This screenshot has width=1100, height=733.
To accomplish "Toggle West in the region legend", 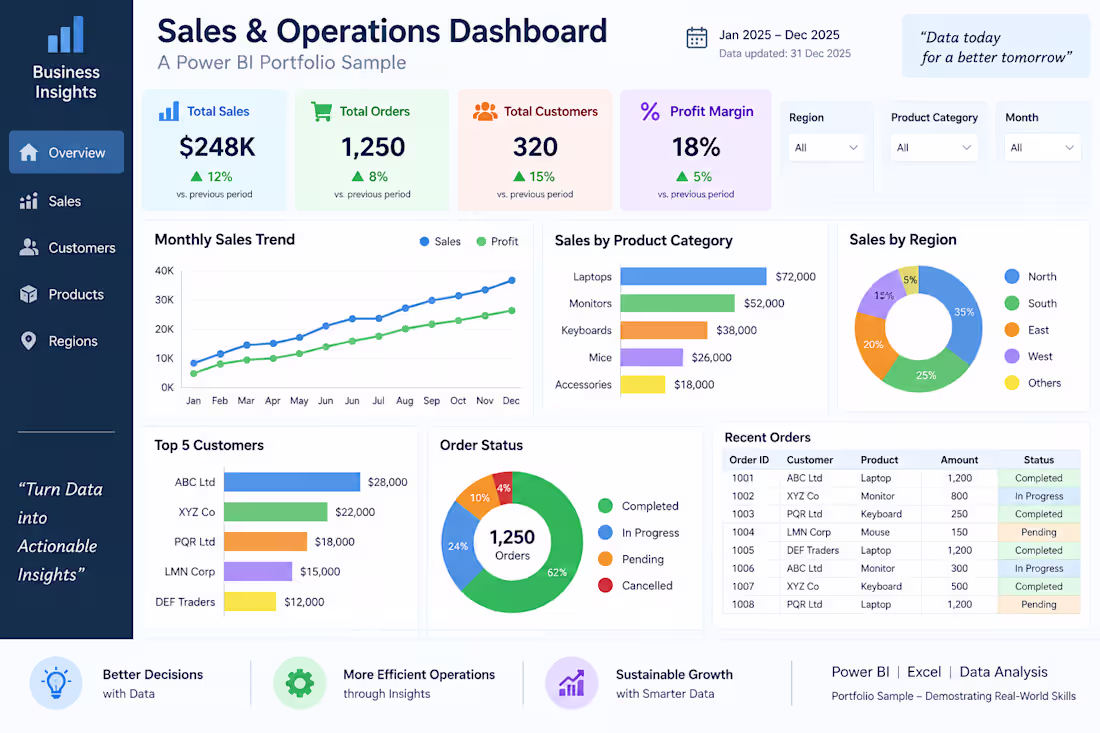I will click(x=1028, y=356).
